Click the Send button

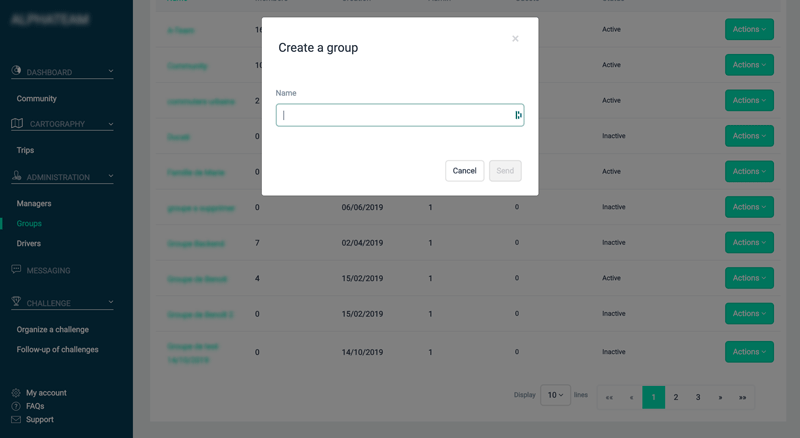pyautogui.click(x=505, y=171)
